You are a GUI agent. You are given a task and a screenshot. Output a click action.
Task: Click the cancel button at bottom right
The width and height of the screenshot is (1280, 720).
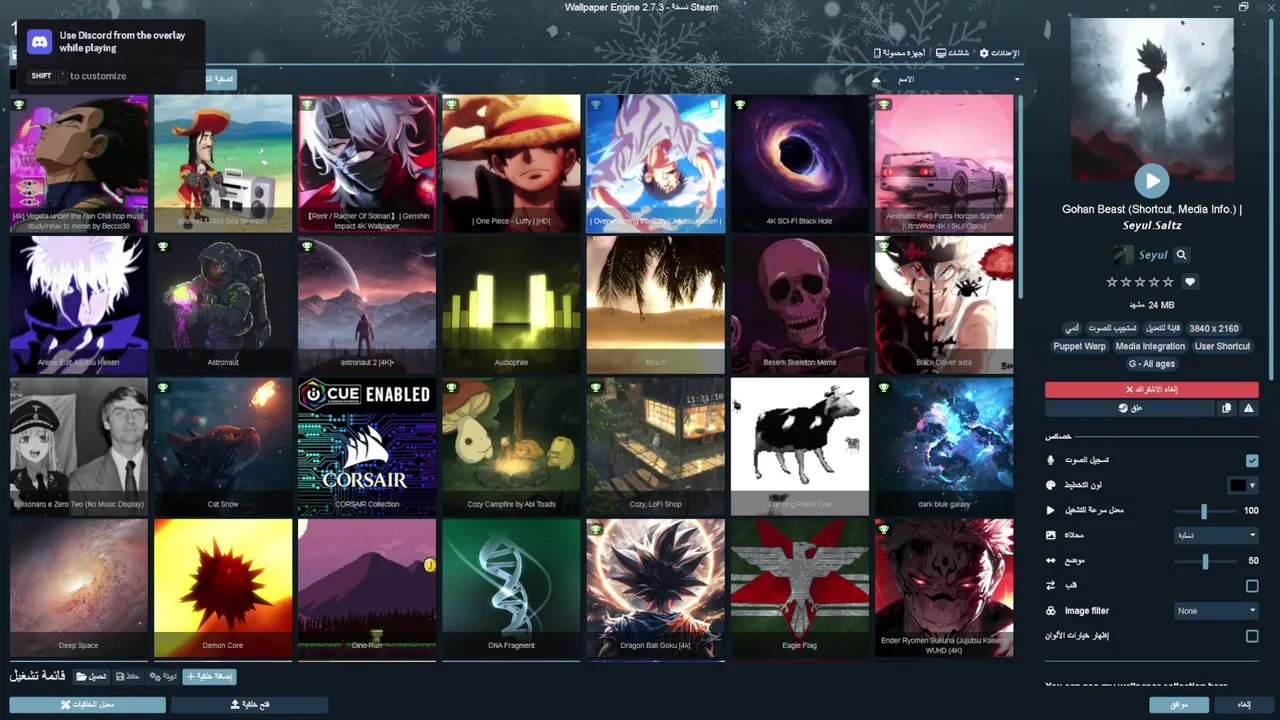[1243, 705]
